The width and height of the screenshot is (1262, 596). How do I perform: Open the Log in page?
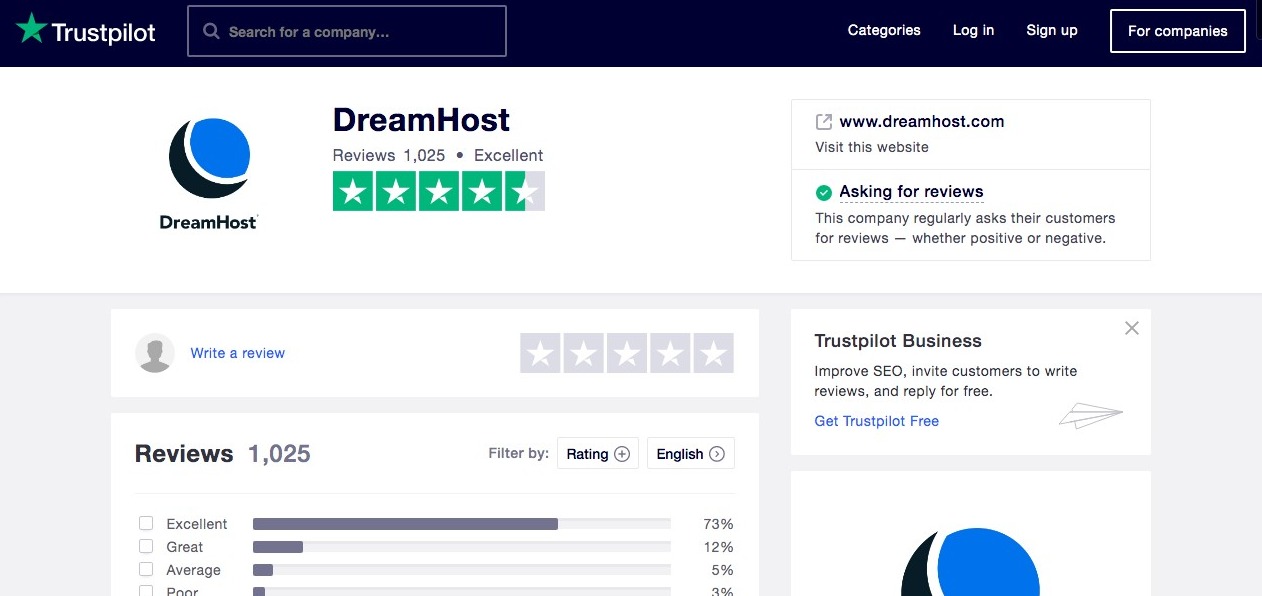pyautogui.click(x=973, y=30)
